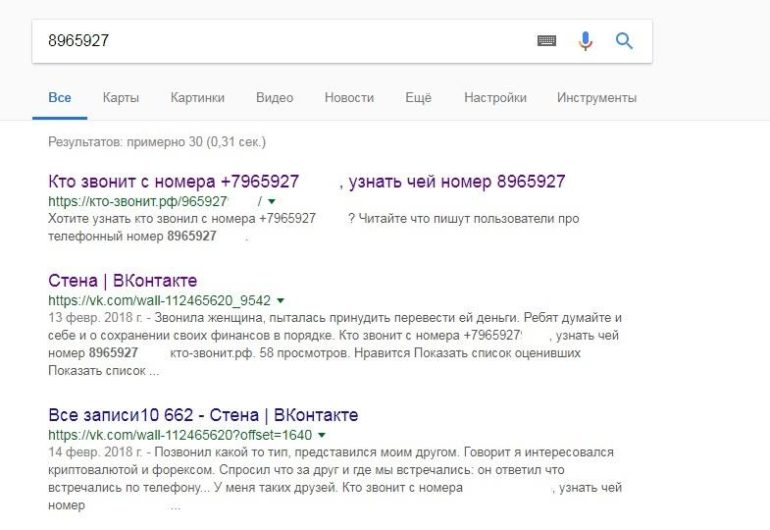
Task: Click the blue magnifying glass search button
Action: click(624, 41)
